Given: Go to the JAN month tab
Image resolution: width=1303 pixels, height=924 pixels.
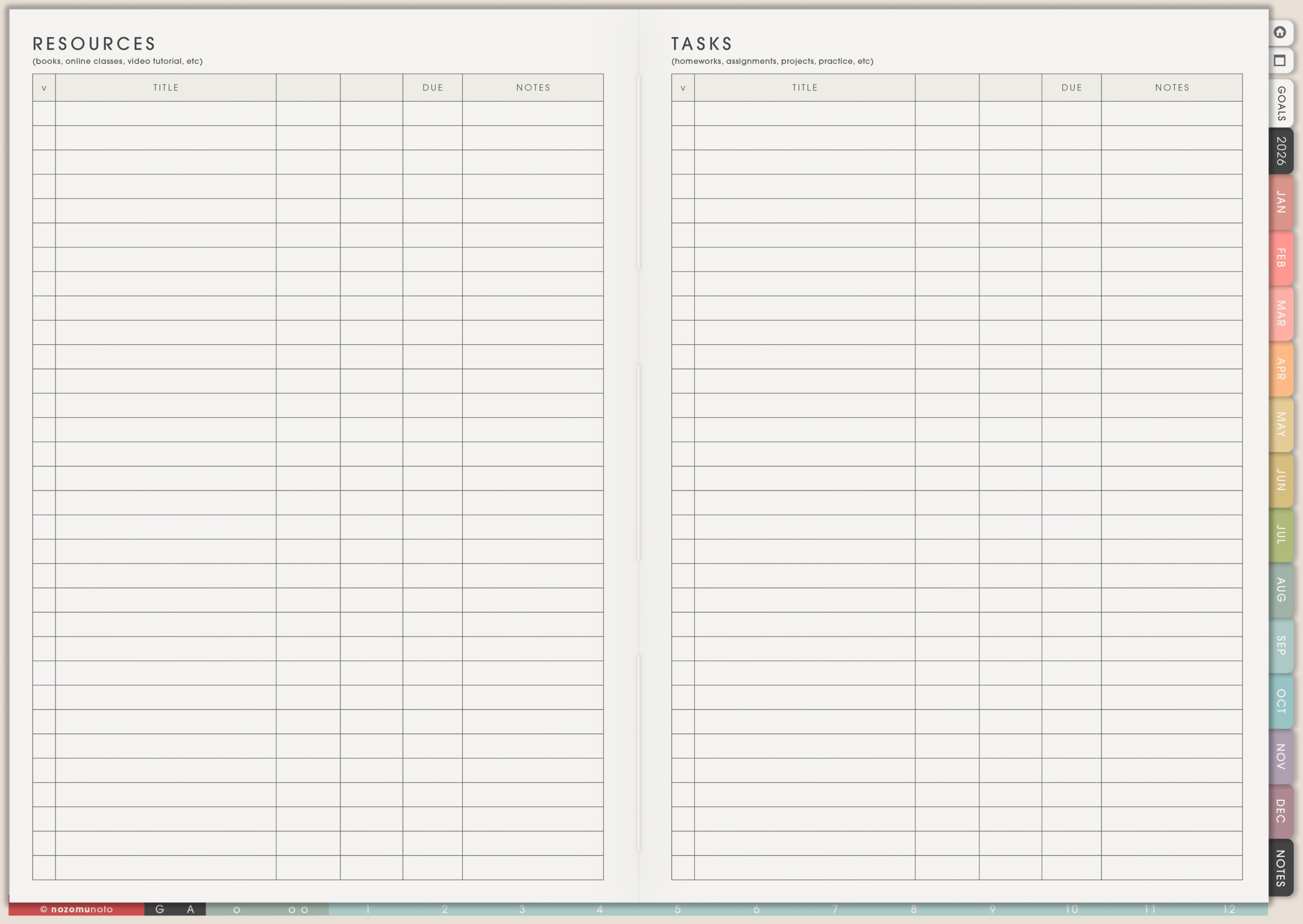Looking at the screenshot, I should coord(1281,202).
